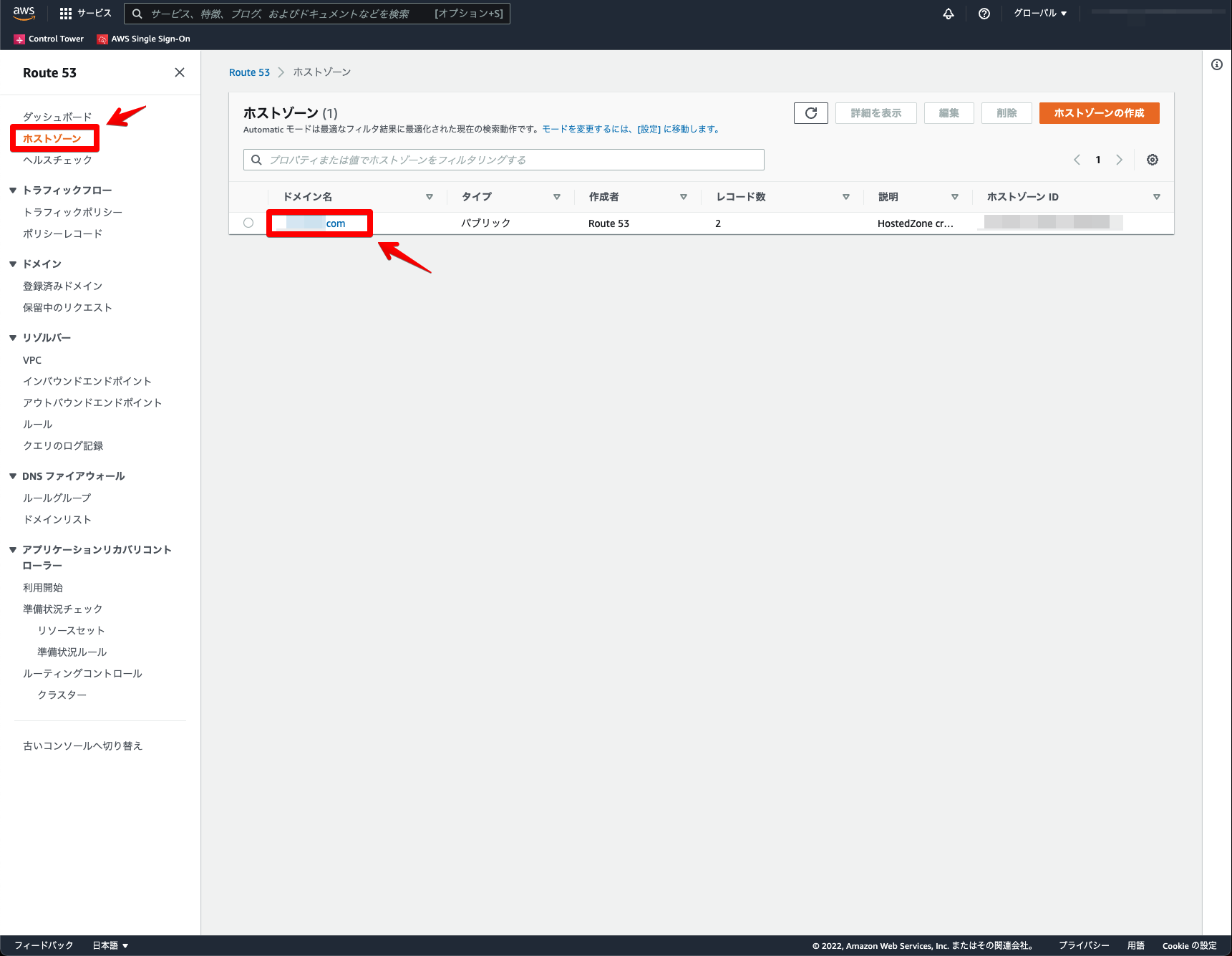Open ポリシーレコード page
This screenshot has width=1232, height=956.
62,233
